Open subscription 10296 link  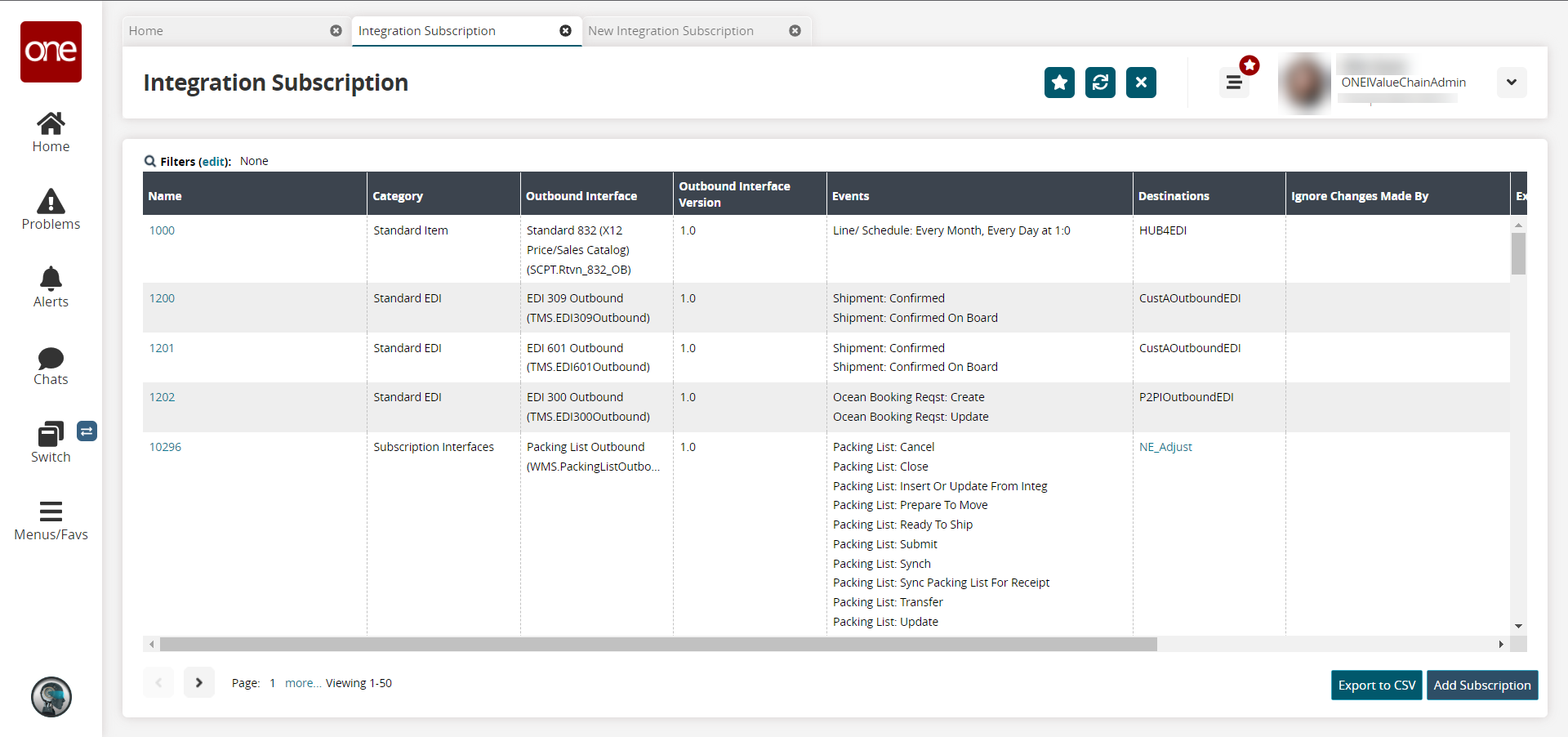(x=165, y=447)
